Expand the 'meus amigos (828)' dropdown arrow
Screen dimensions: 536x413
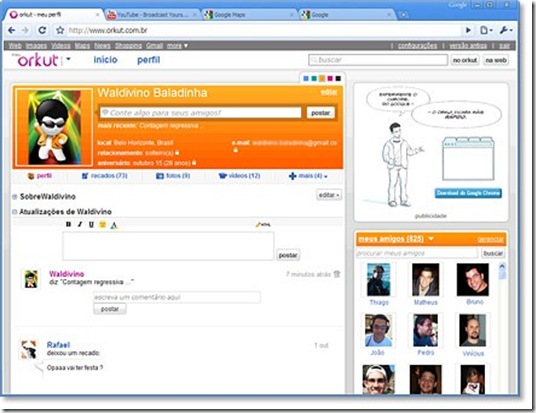click(x=431, y=238)
